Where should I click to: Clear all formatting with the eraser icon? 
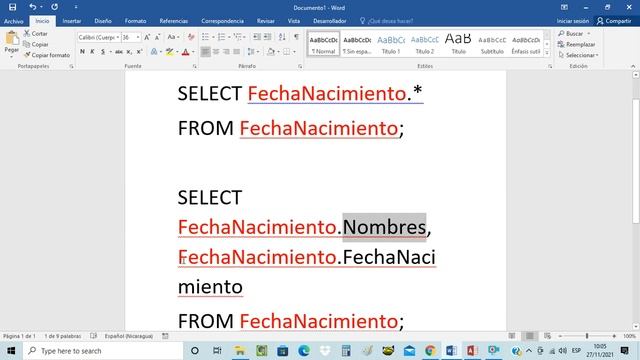click(x=191, y=37)
